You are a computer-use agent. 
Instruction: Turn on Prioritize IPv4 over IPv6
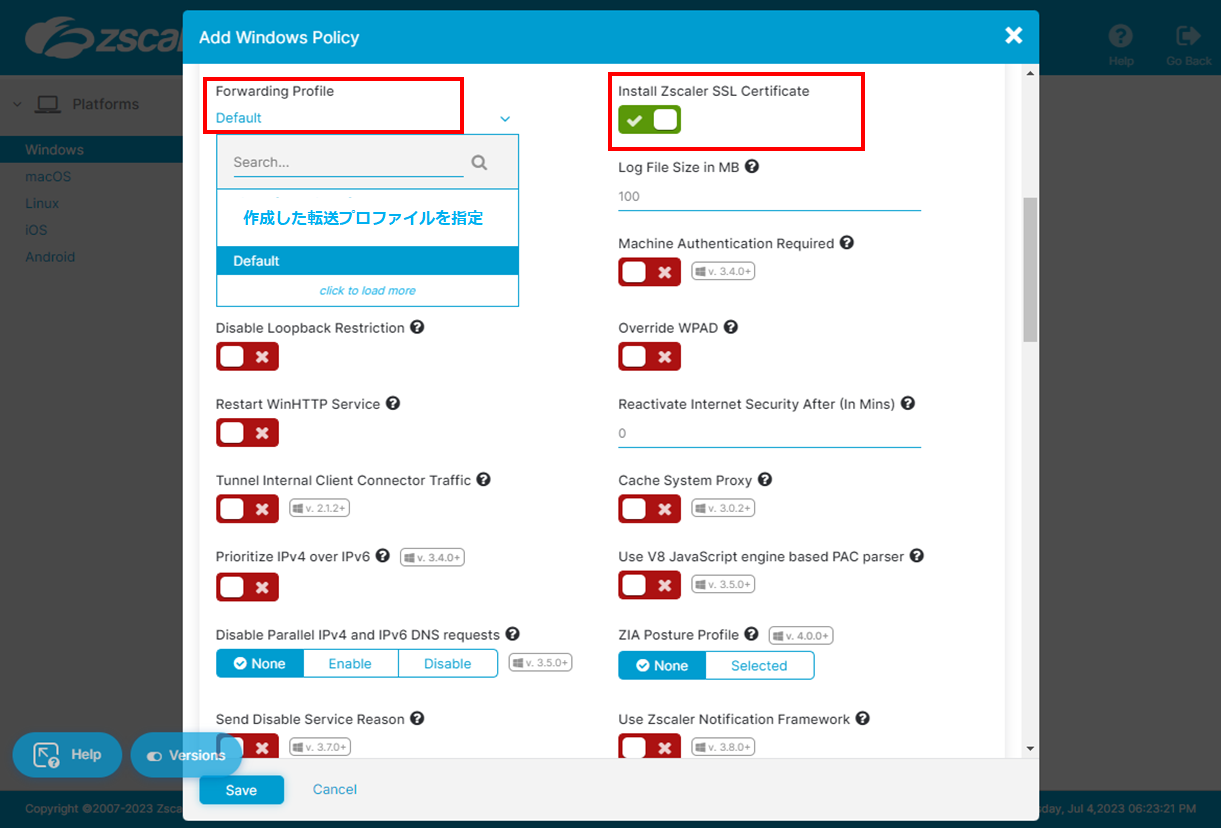[247, 586]
